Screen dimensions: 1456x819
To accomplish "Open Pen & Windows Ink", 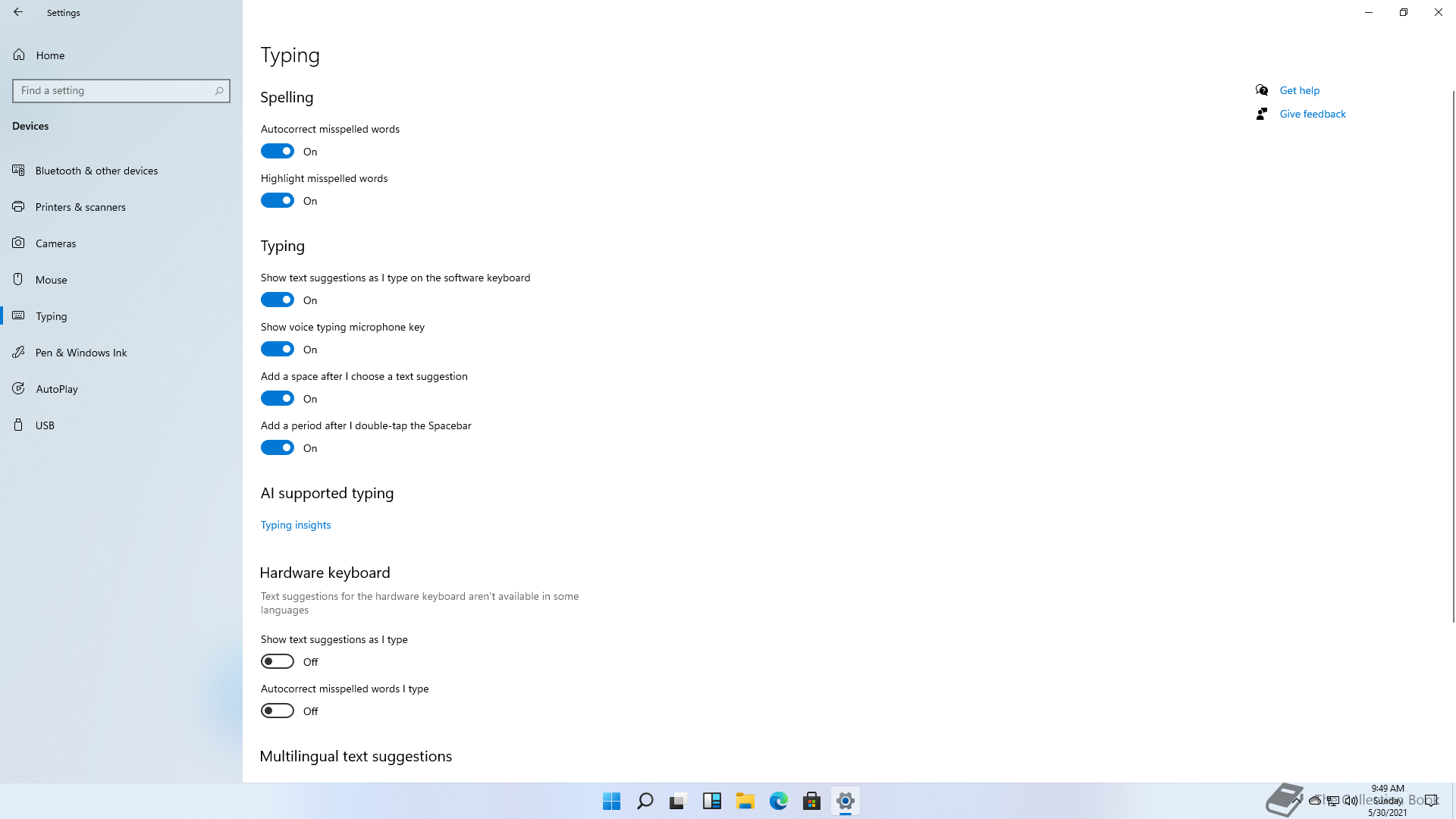I will 121,352.
